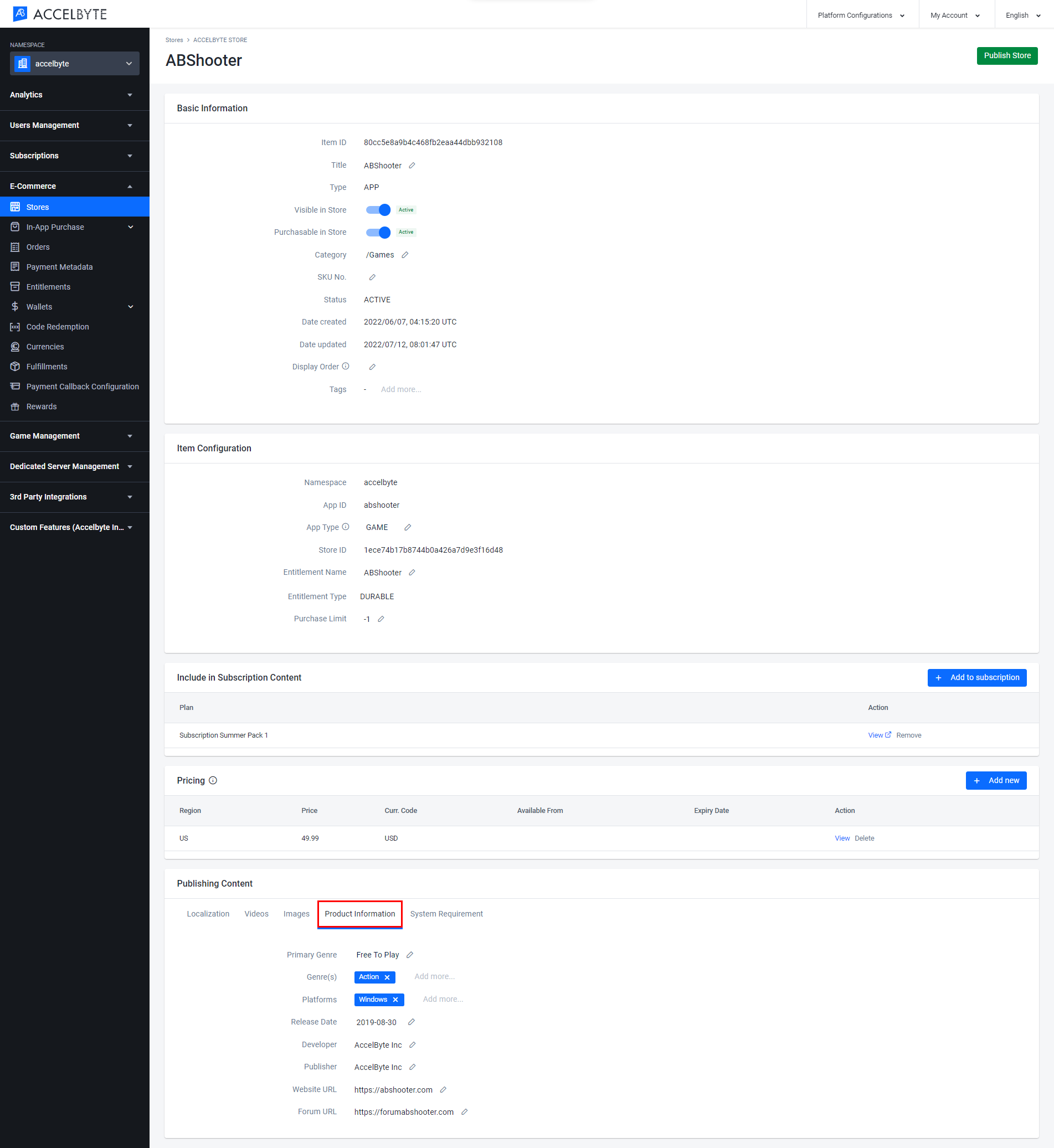Switch to the Localization tab
This screenshot has height=1148, width=1054.
pyautogui.click(x=208, y=914)
